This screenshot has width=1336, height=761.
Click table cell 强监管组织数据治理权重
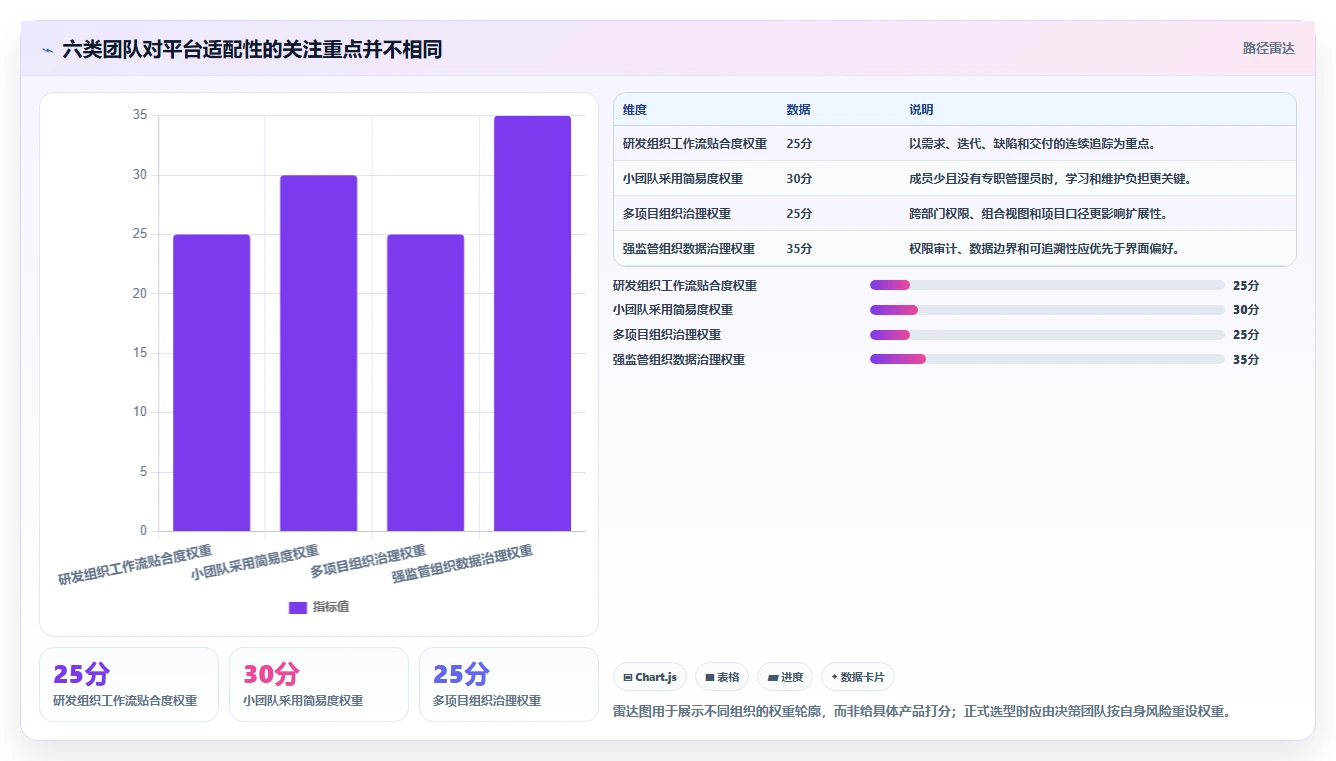click(x=689, y=249)
